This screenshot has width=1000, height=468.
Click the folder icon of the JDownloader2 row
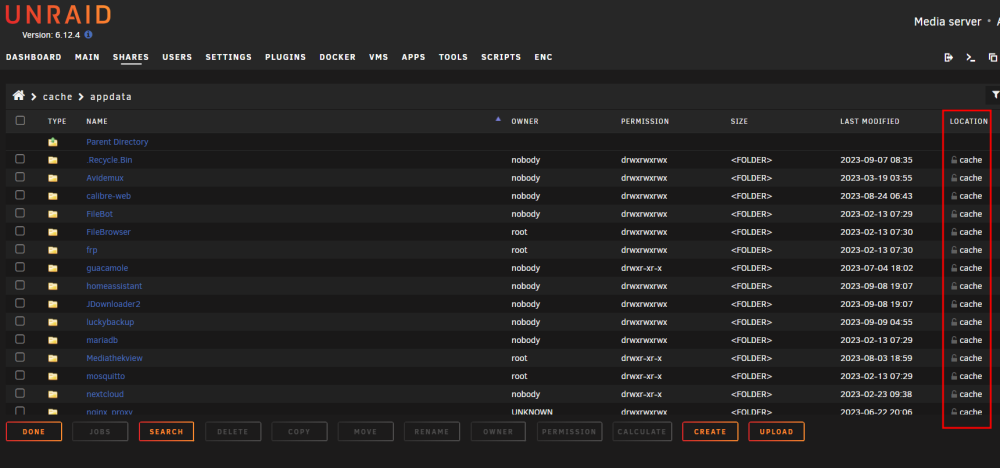[x=52, y=304]
